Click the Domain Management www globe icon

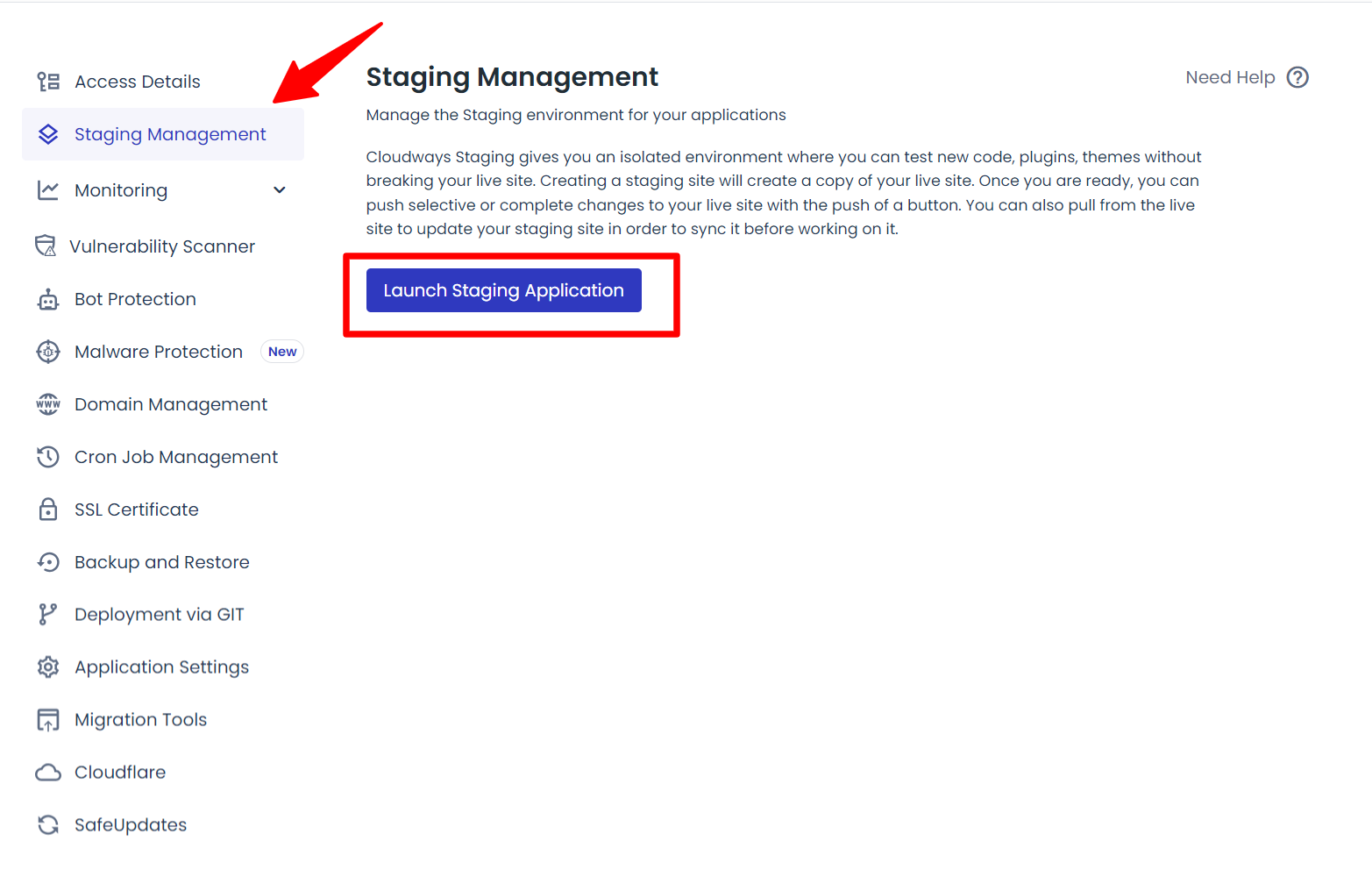click(x=48, y=404)
